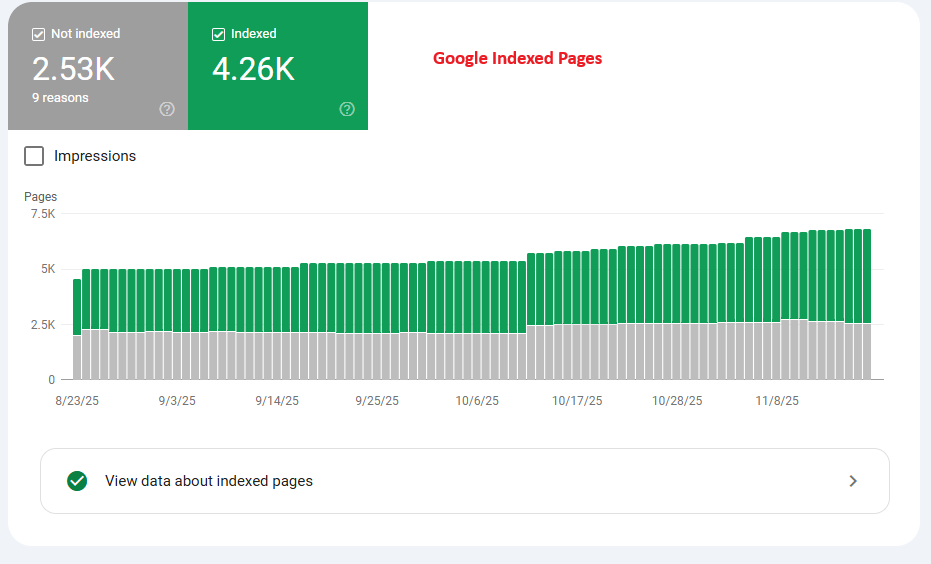Expand the chevron arrow in View data row
This screenshot has height=564, width=931.
852,481
